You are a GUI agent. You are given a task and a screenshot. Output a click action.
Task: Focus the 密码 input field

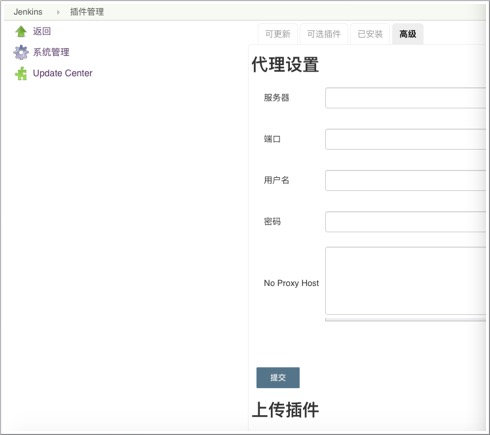pos(405,222)
